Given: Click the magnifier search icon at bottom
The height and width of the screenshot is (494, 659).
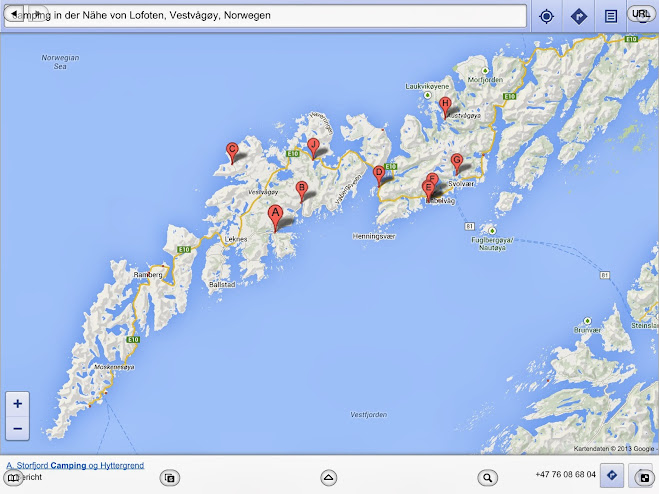Looking at the screenshot, I should click(x=488, y=478).
